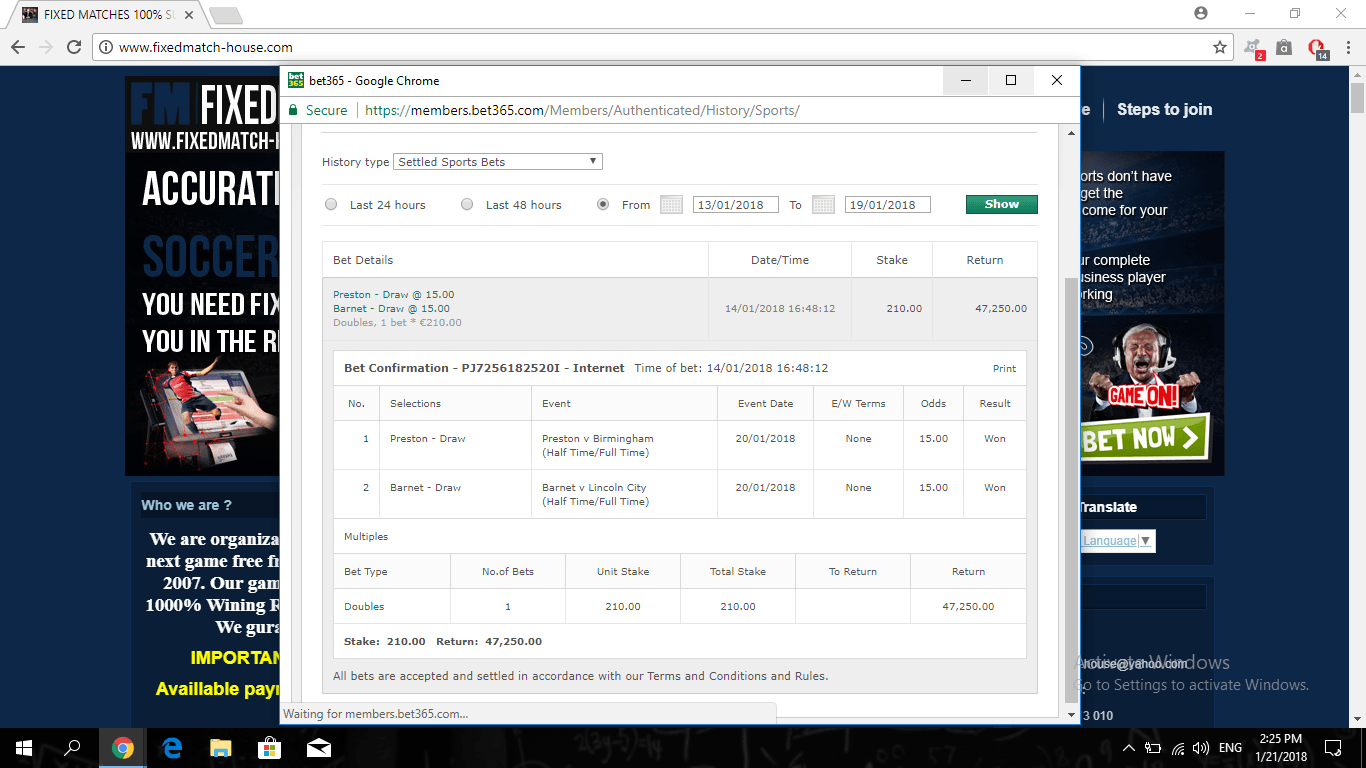Show hidden tray icons chevron
The image size is (1366, 768).
click(x=1129, y=748)
